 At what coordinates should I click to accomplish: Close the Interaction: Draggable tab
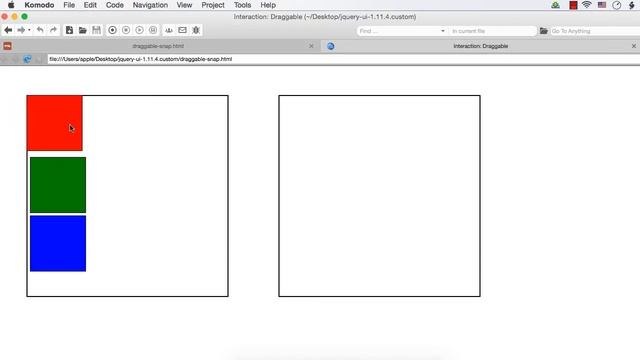coord(634,46)
